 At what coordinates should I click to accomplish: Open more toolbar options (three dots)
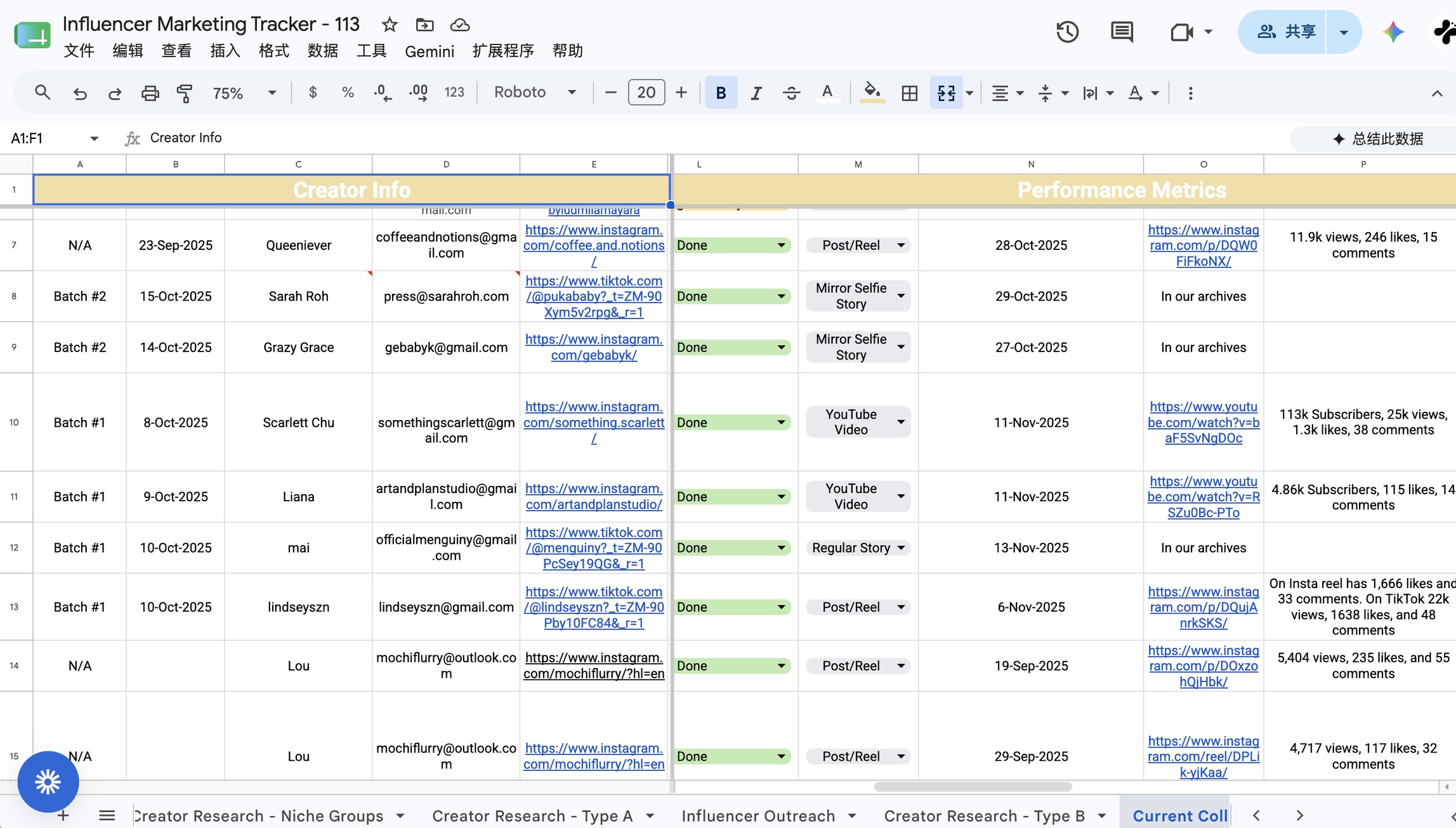tap(1190, 93)
